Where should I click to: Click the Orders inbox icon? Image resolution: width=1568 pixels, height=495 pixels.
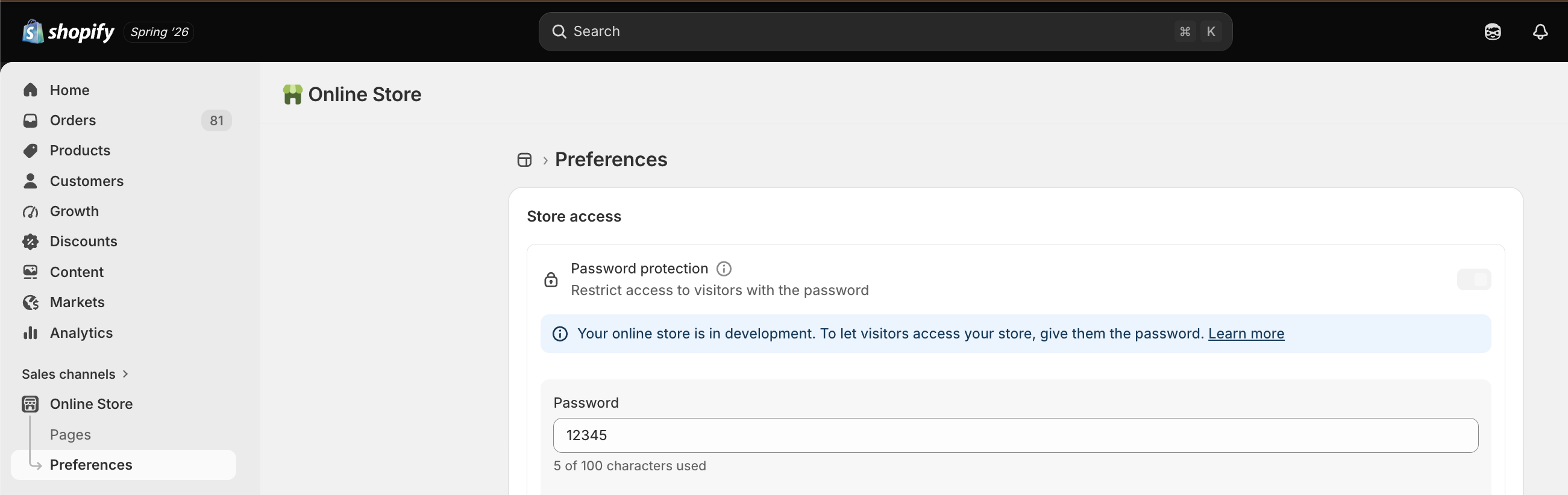tap(31, 120)
